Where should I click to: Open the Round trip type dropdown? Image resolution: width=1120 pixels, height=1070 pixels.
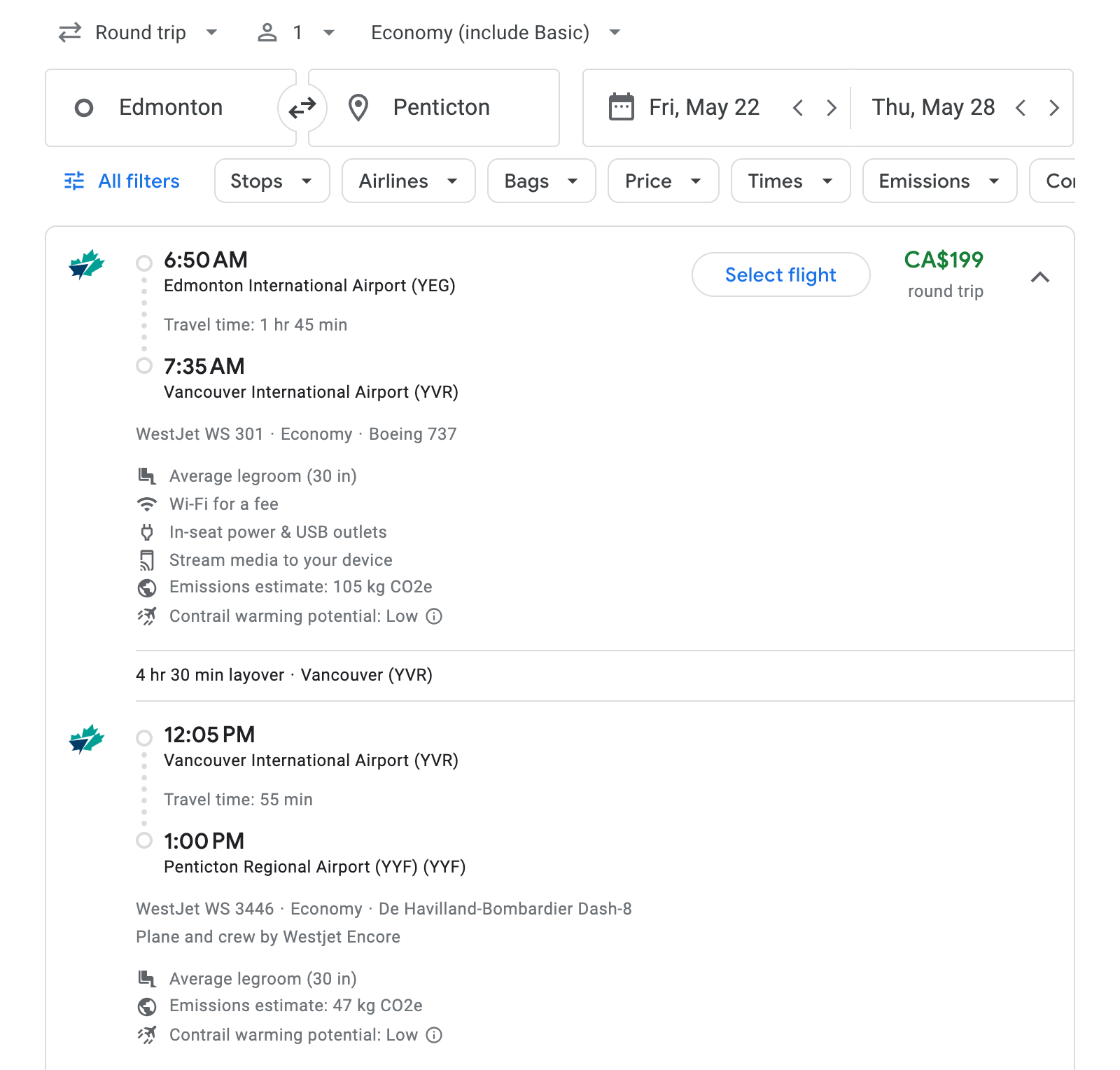[x=139, y=33]
